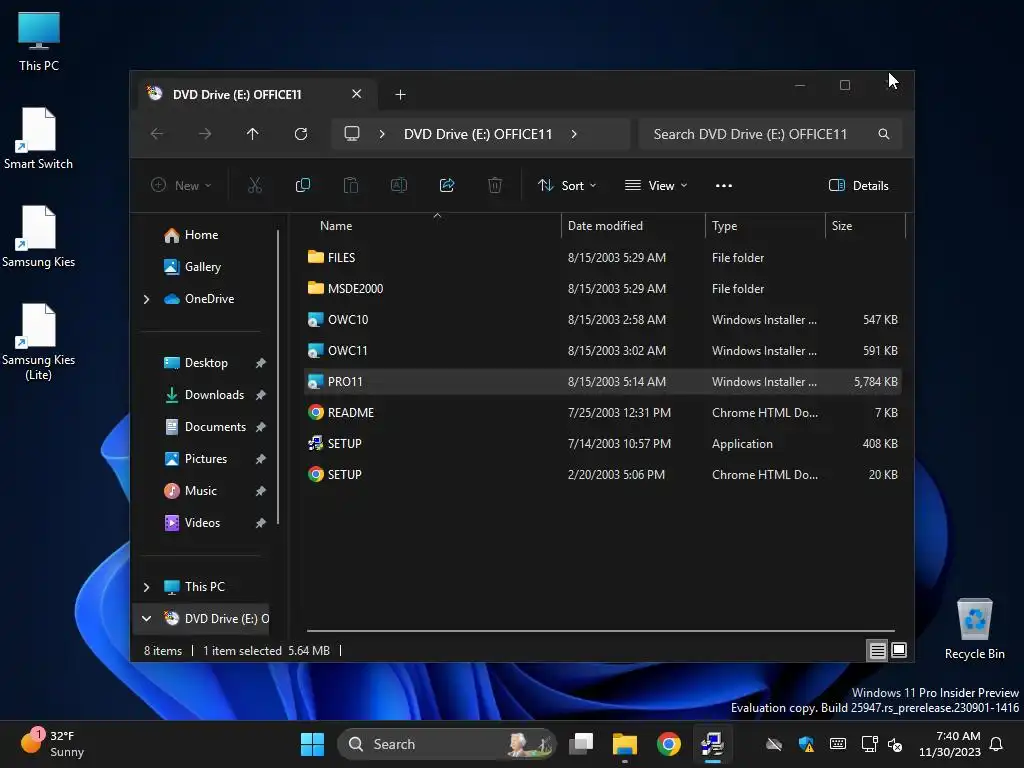Image resolution: width=1024 pixels, height=768 pixels.
Task: Sort by Name column header
Action: pyautogui.click(x=431, y=226)
